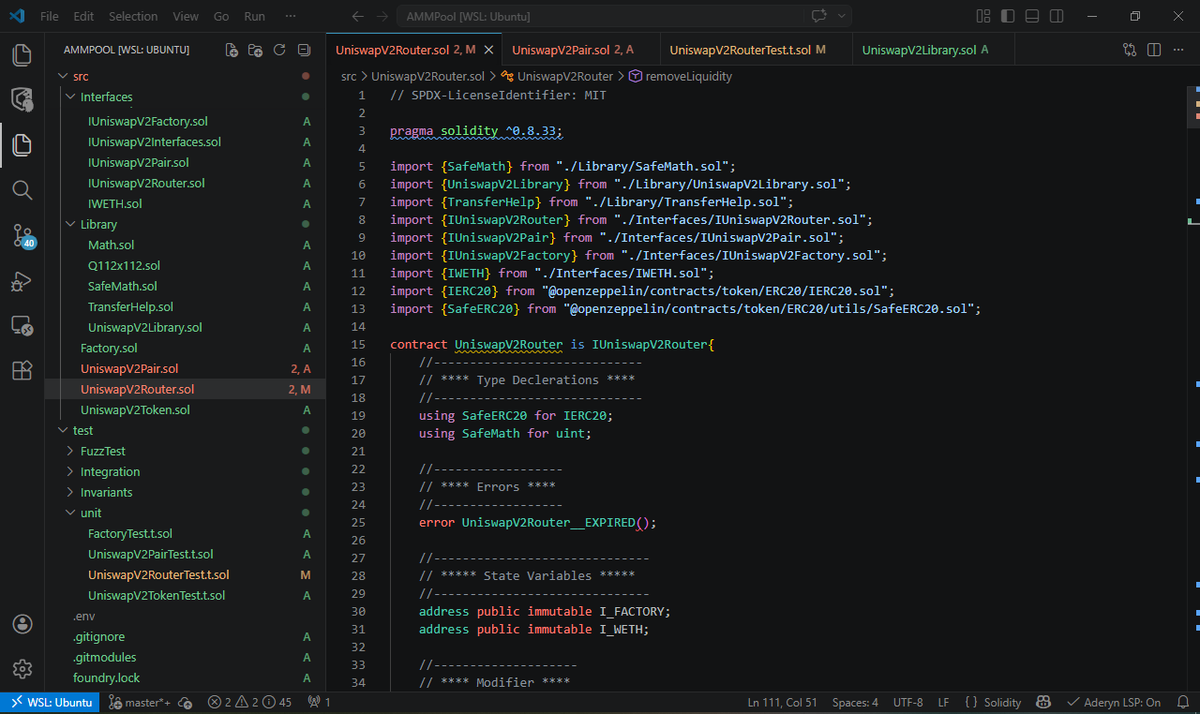The image size is (1200, 714).
Task: Click the Solidity language mode selector
Action: click(x=993, y=702)
